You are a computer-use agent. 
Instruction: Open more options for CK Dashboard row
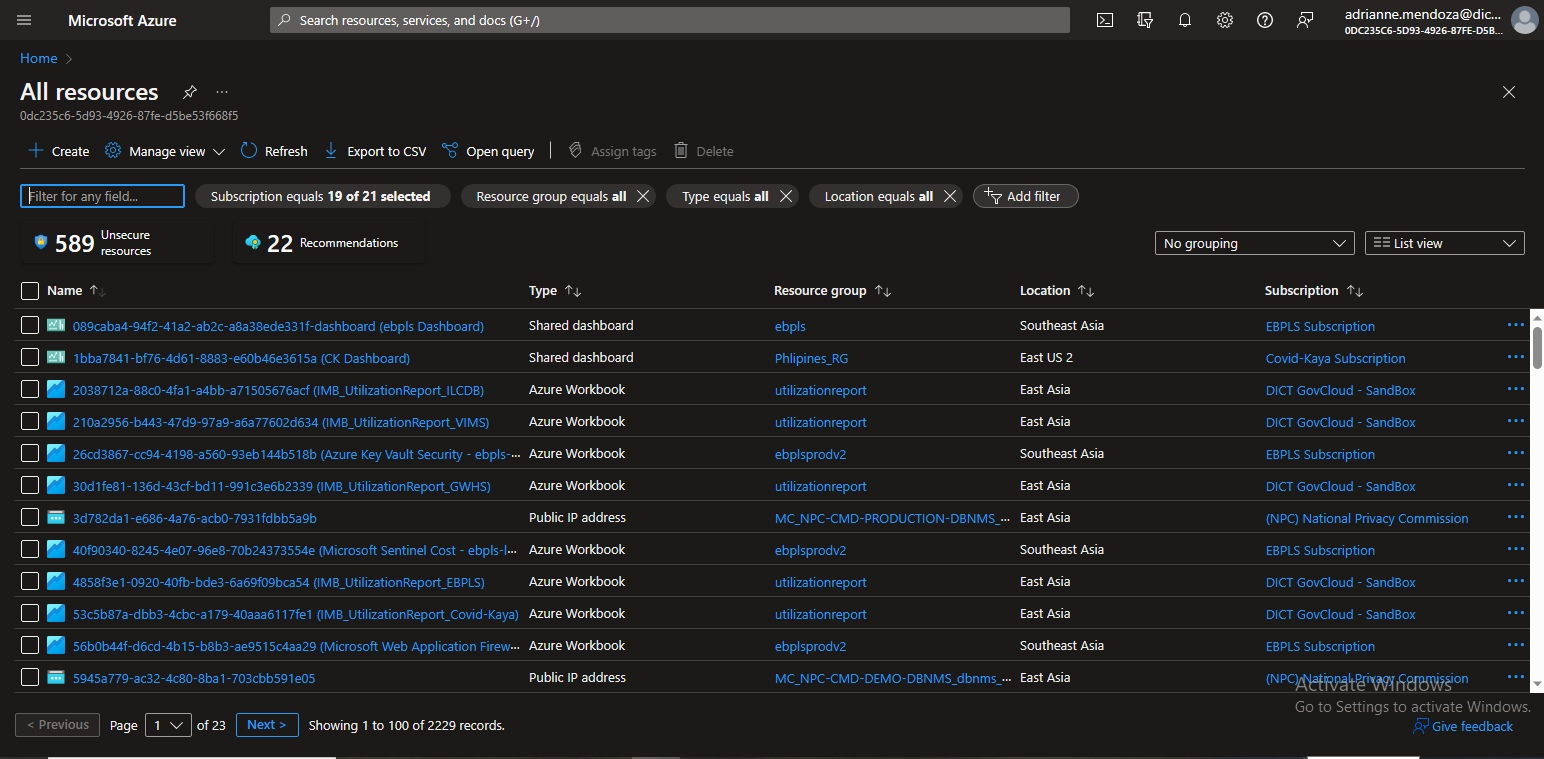tap(1515, 357)
